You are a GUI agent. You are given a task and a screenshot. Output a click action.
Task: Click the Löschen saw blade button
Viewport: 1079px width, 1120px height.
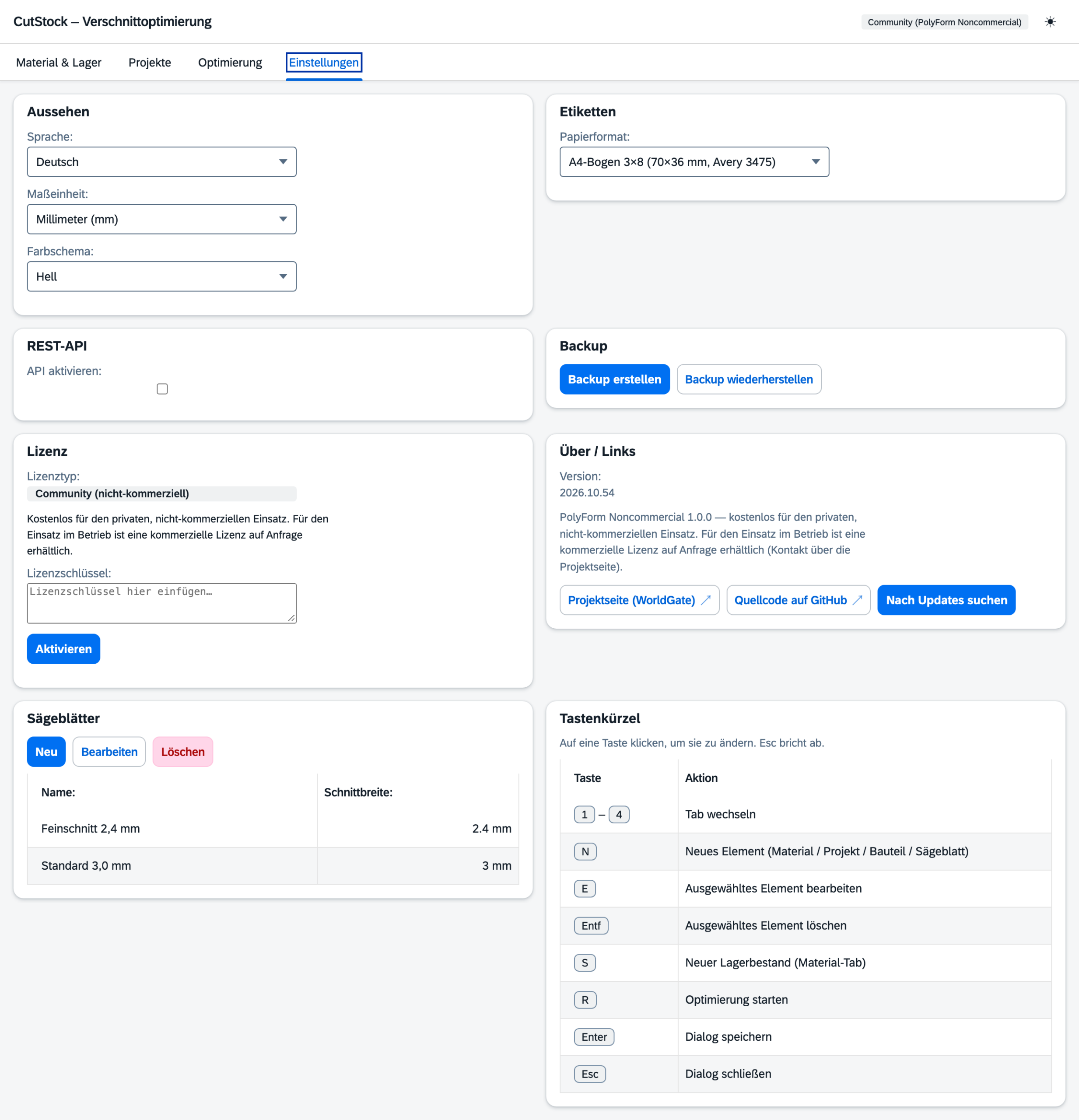coord(183,752)
